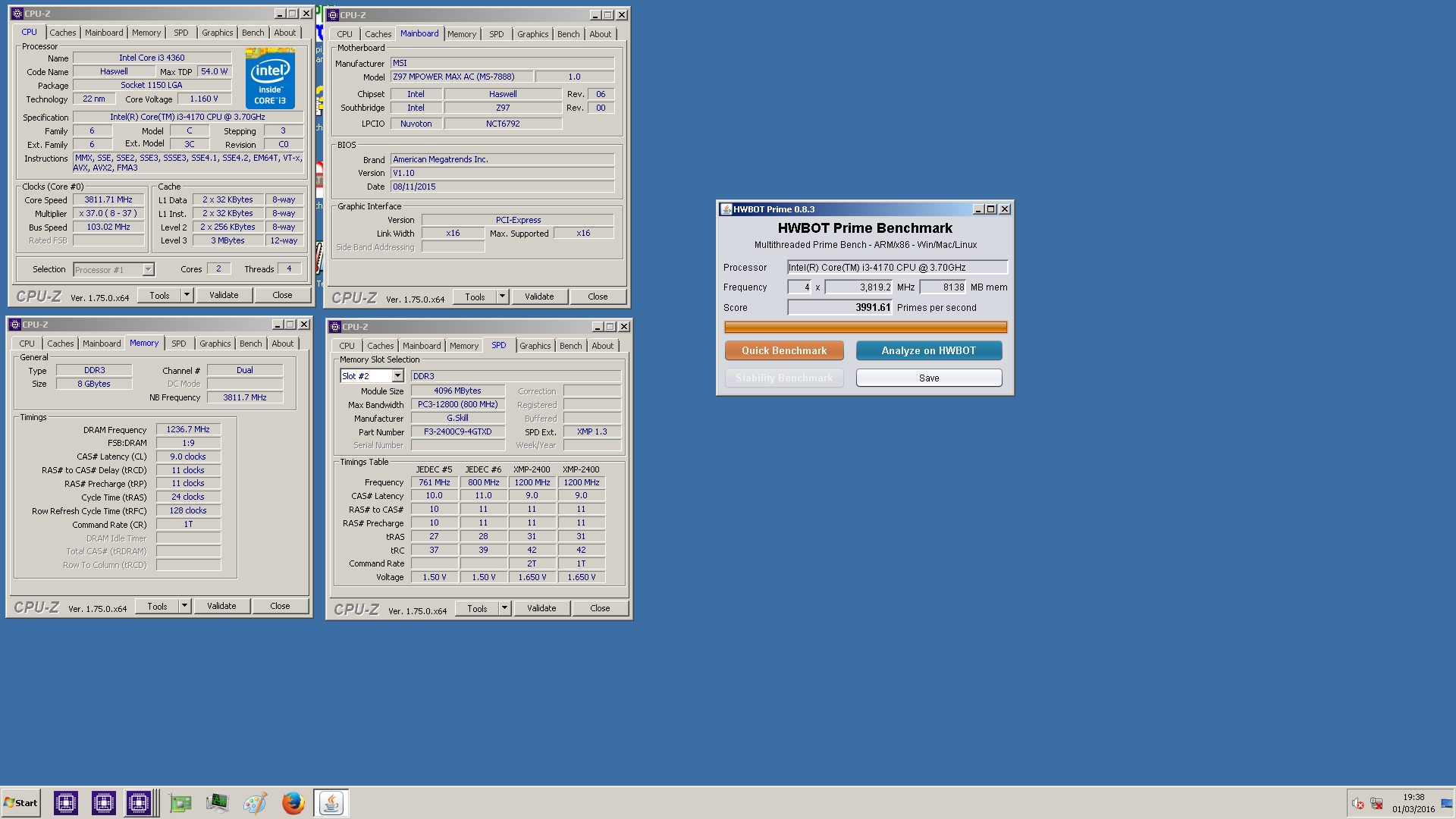Screen dimensions: 1456x819
Task: Click the Max Bandwidth PC3-12800 (800 MHz) value
Action: (x=457, y=404)
